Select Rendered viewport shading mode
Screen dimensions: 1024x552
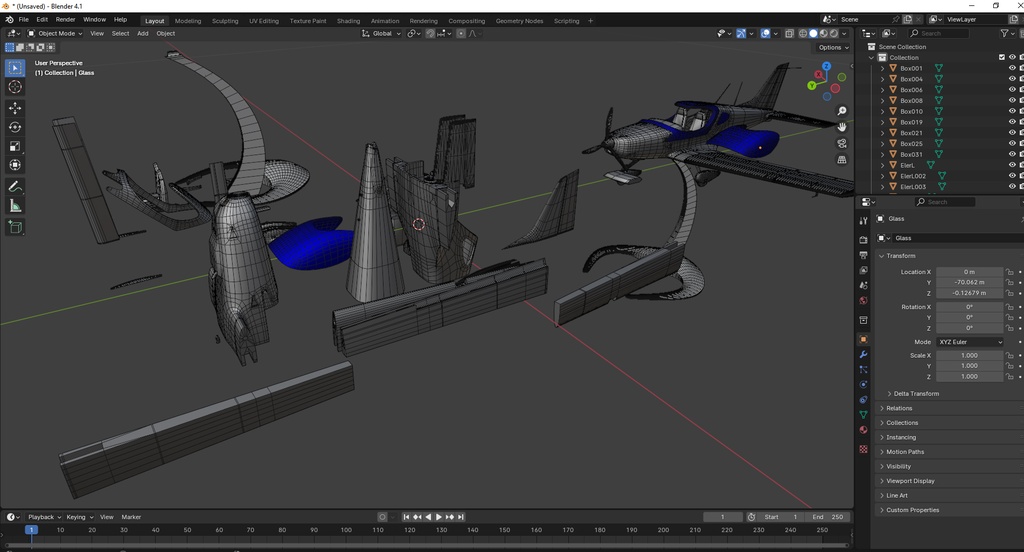834,33
